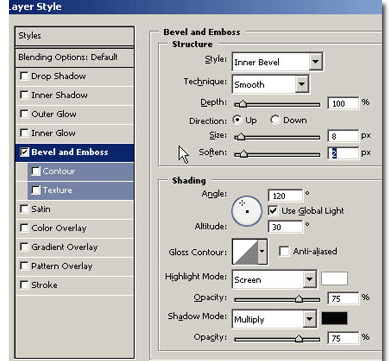Click the Highlight Opacity value field

click(343, 298)
